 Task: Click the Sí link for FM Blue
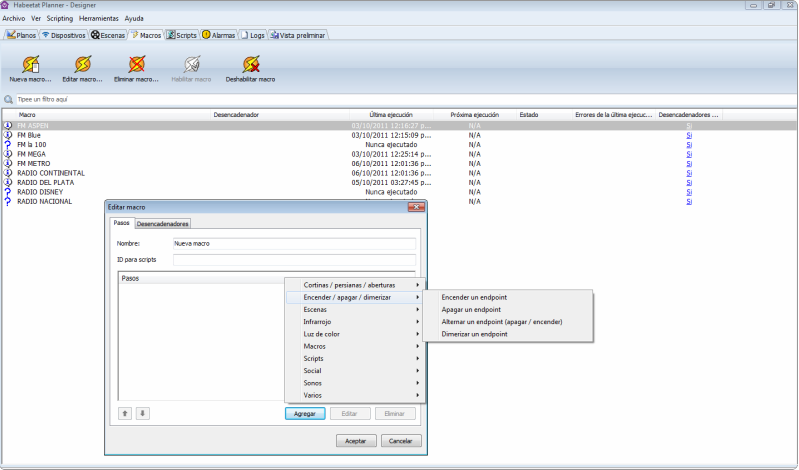689,135
